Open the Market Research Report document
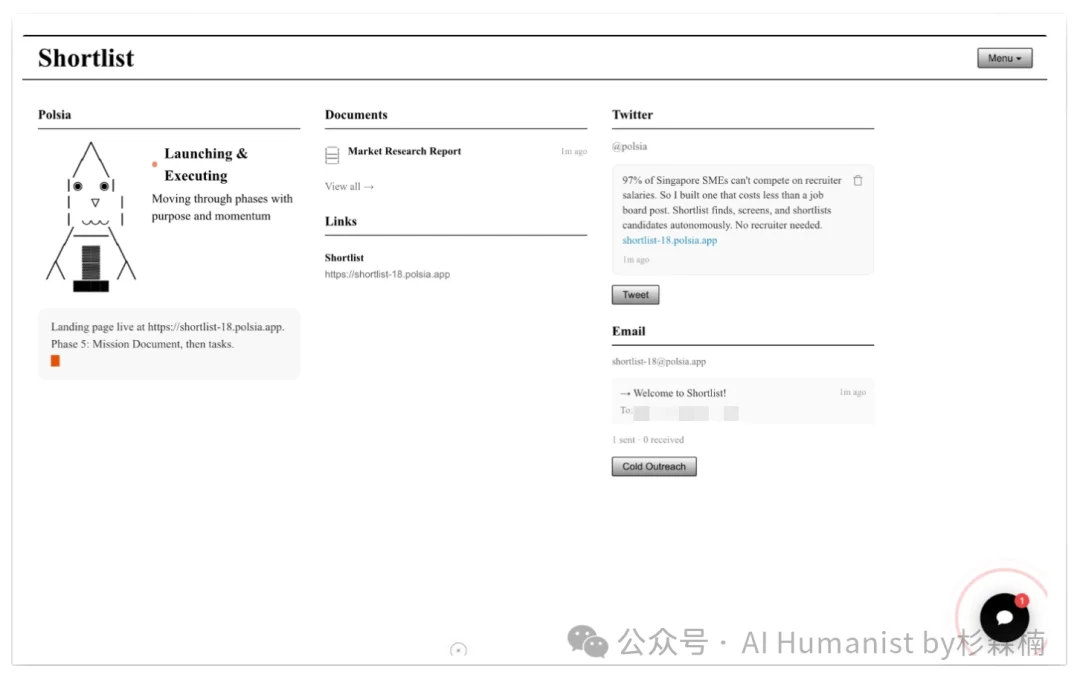Viewport: 1080px width, 686px height. pos(405,152)
